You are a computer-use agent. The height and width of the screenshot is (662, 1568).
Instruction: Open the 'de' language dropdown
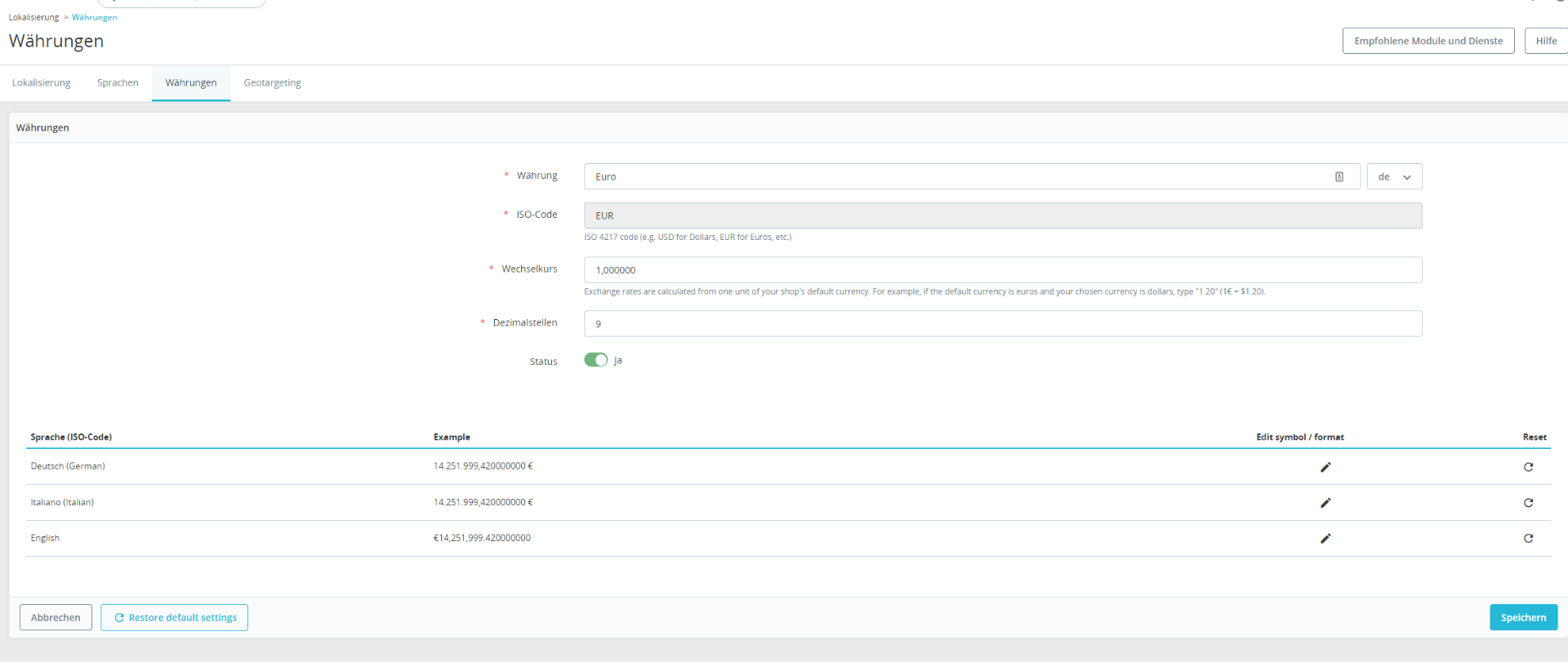click(1394, 177)
